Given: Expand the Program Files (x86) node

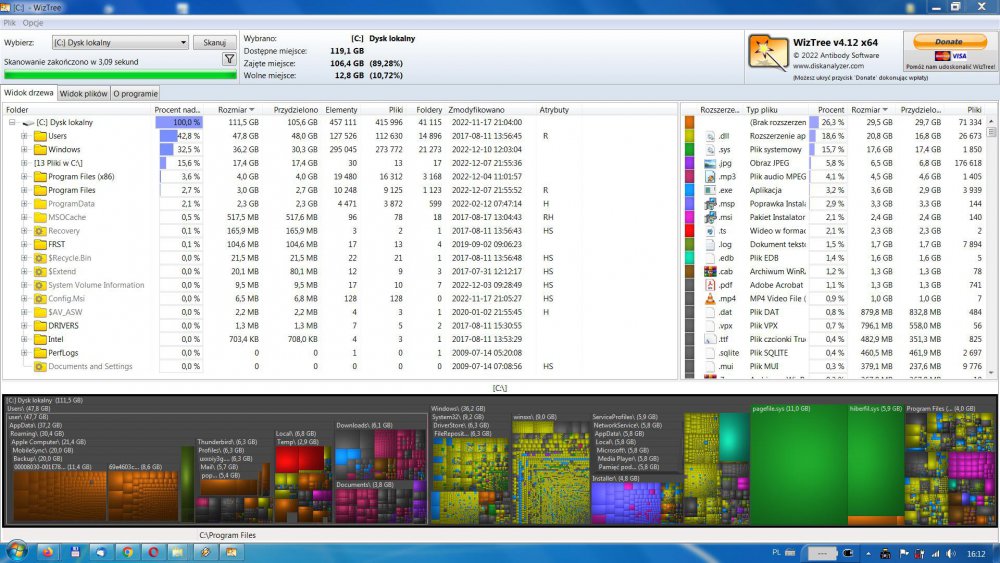Looking at the screenshot, I should click(x=24, y=177).
